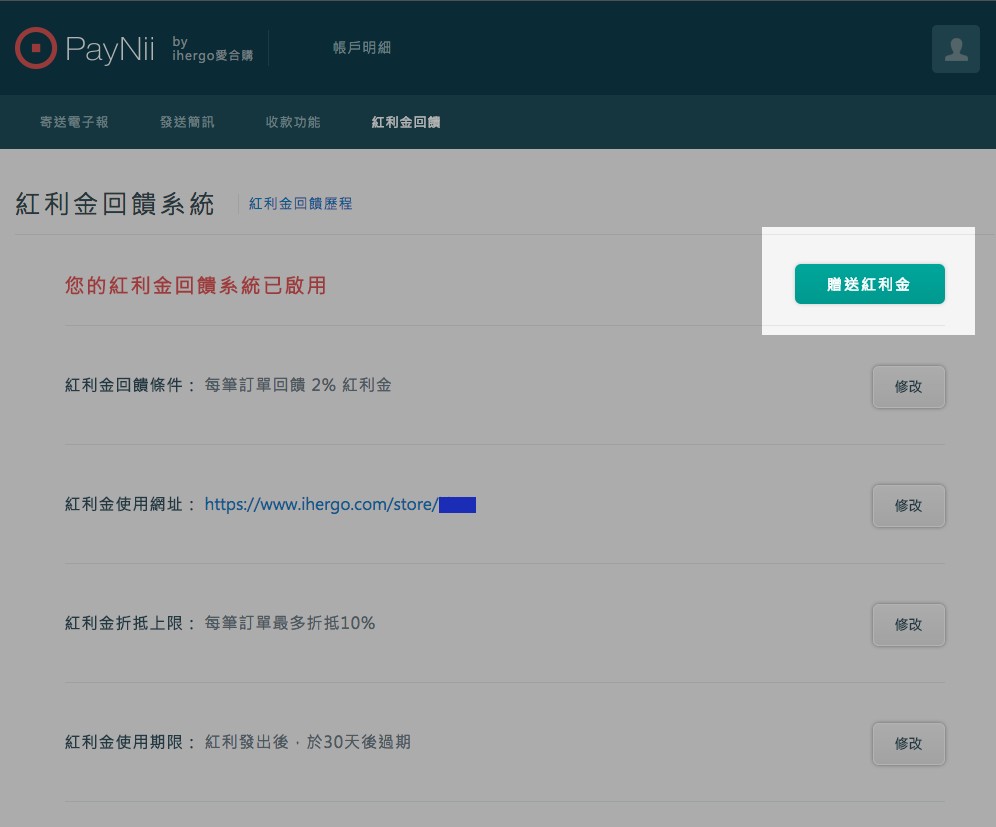Switch to the 寄送電子報 tab
The width and height of the screenshot is (996, 827).
click(74, 122)
